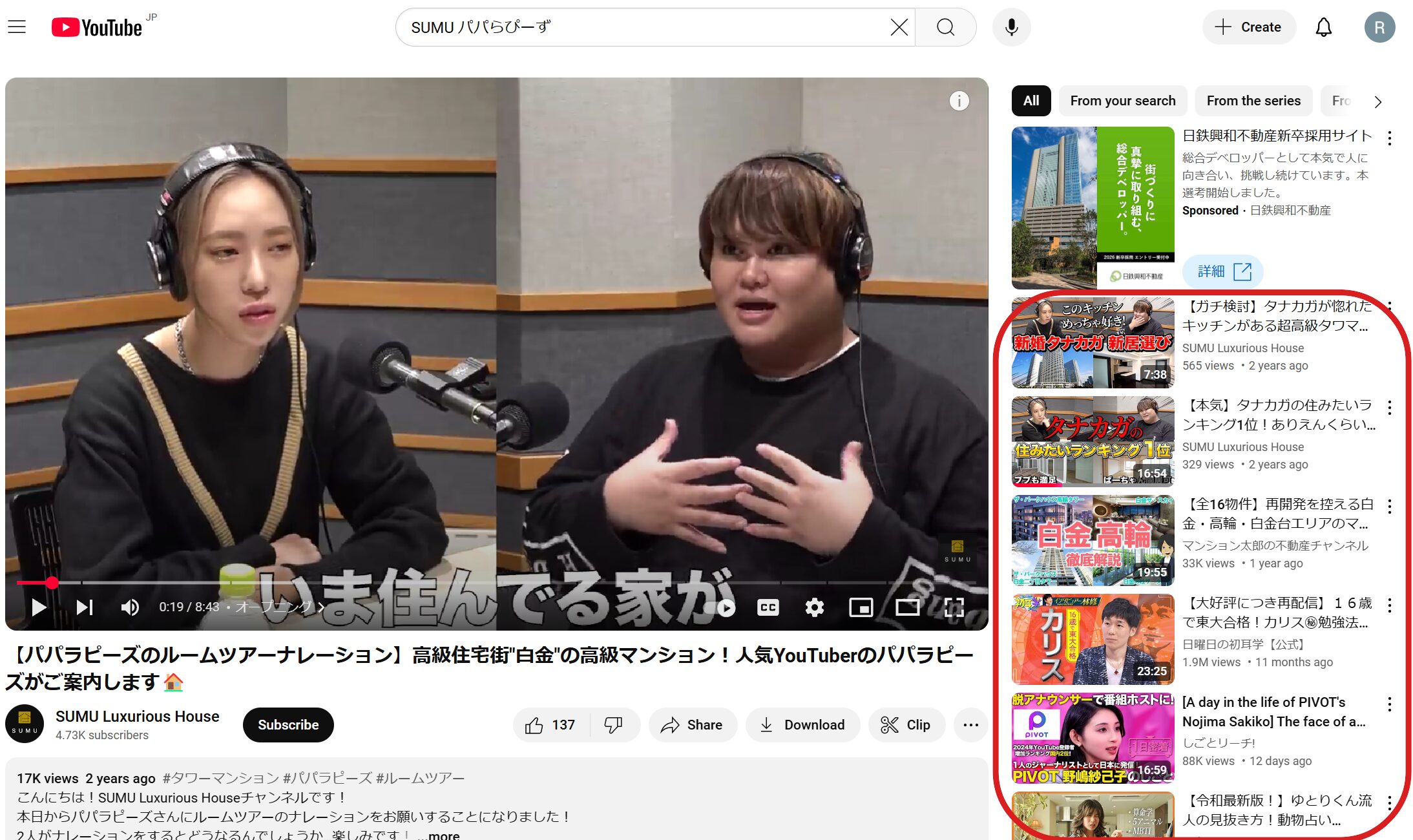The width and height of the screenshot is (1413, 840).
Task: Open the 詳細 ad link
Action: 1222,271
